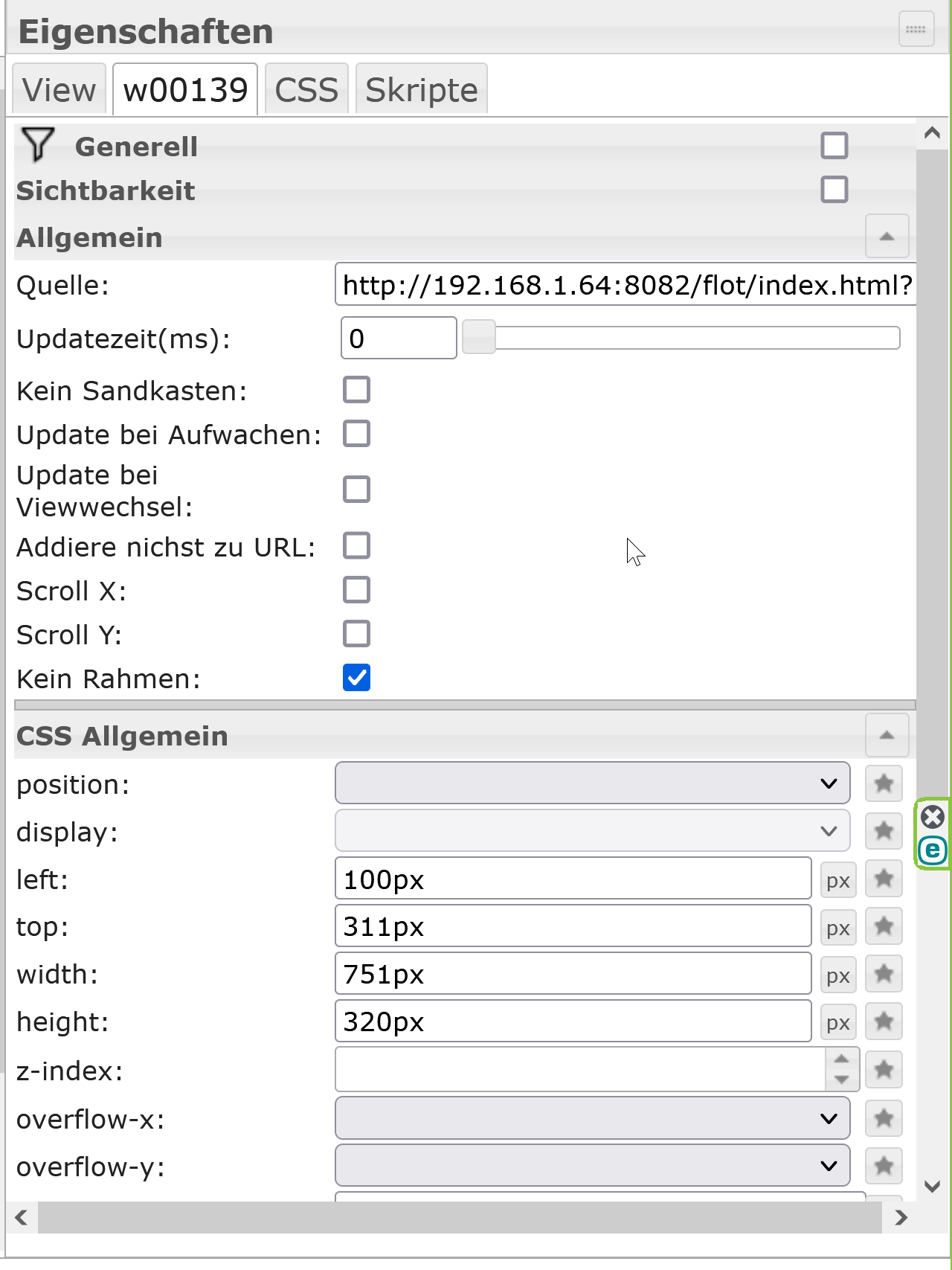Enable Addiere nichst zu URL checkbox
This screenshot has width=952, height=1270.
coord(357,545)
